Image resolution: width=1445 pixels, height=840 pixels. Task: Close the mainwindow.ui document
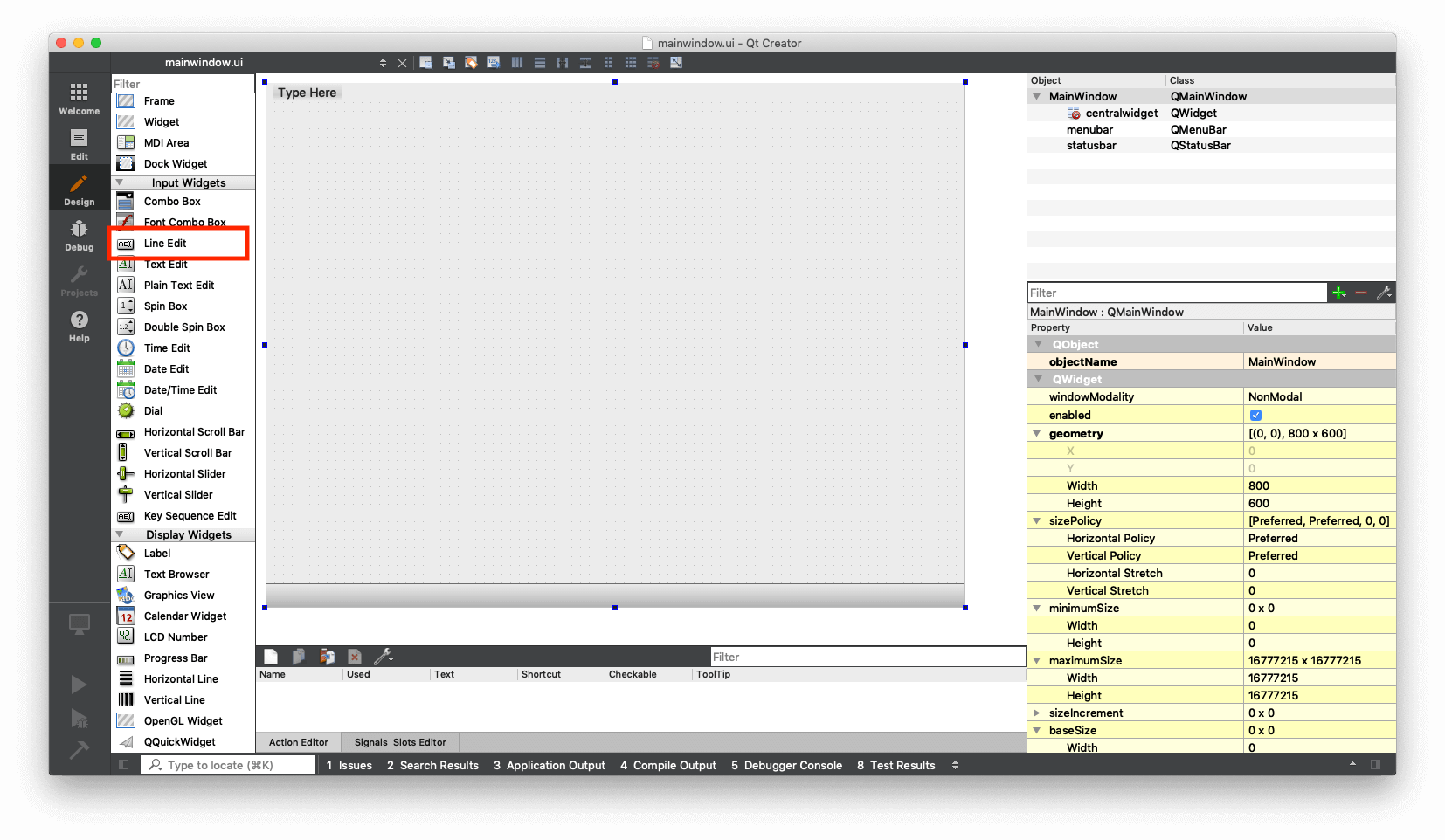click(402, 63)
